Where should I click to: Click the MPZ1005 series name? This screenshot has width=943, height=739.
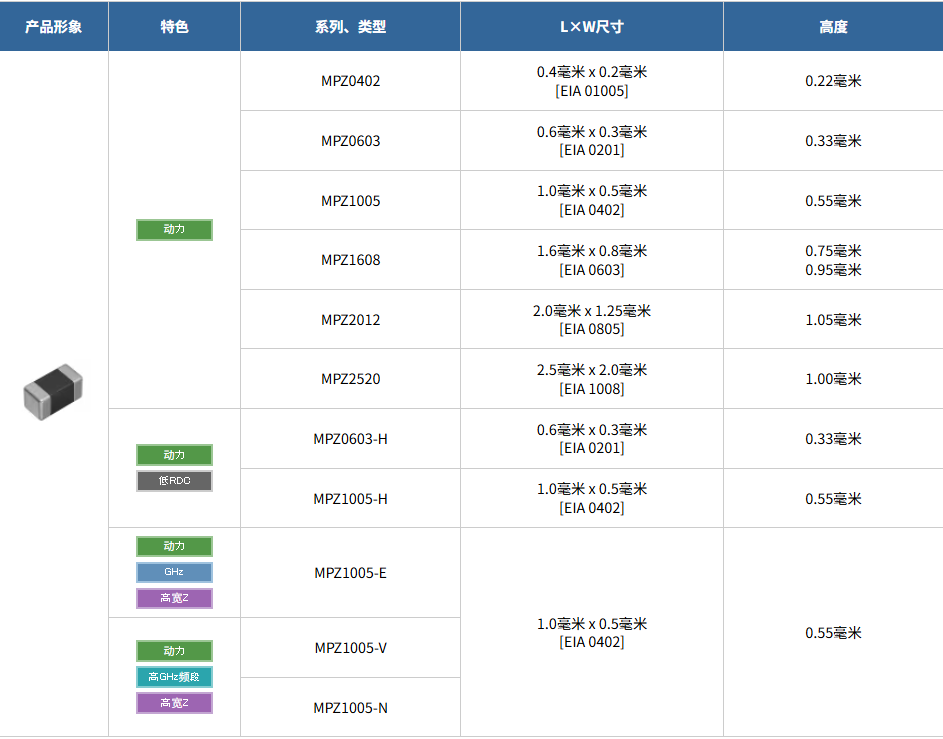[351, 201]
